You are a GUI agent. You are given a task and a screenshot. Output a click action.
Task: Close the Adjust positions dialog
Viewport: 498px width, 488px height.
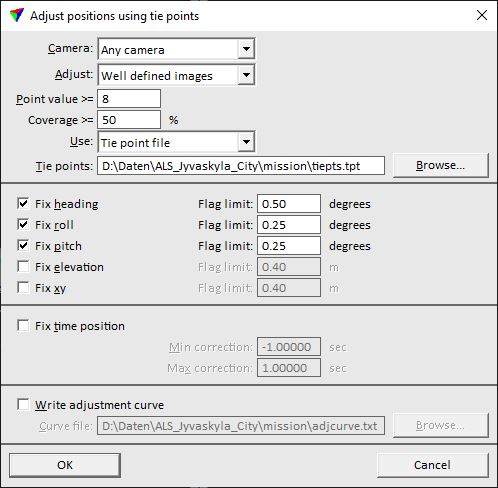(x=482, y=15)
